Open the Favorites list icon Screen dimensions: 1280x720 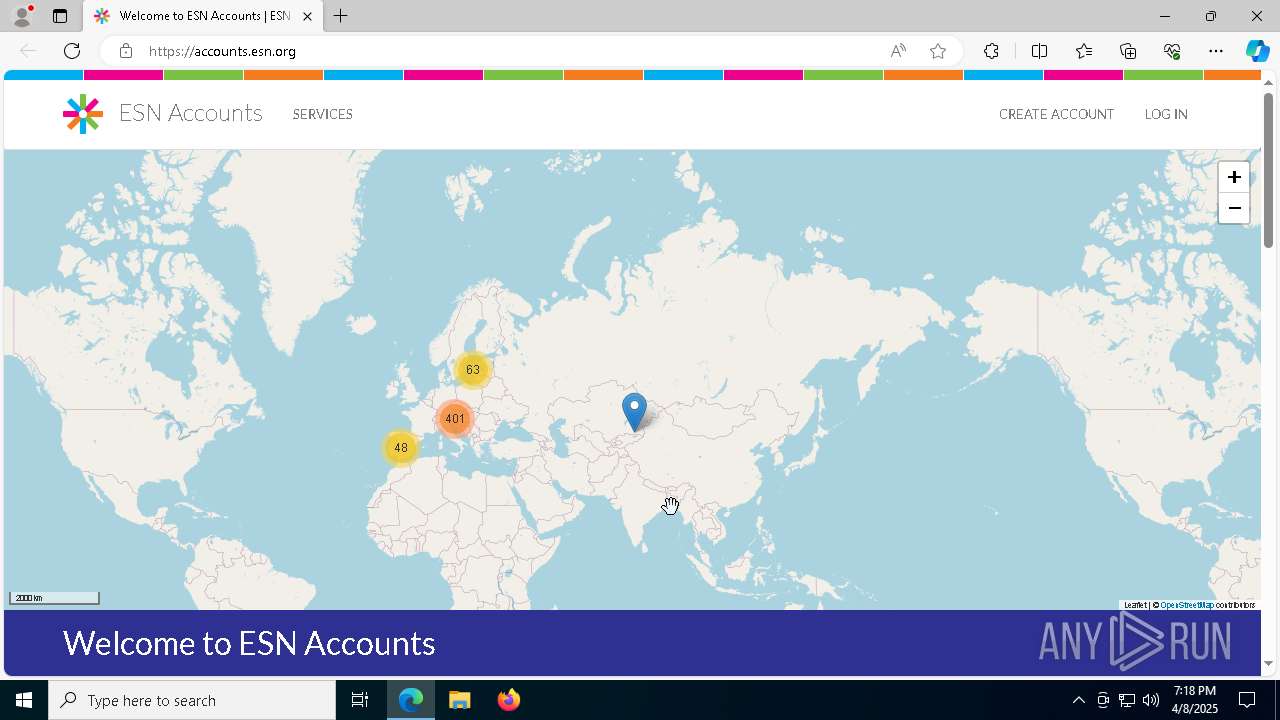[1084, 51]
